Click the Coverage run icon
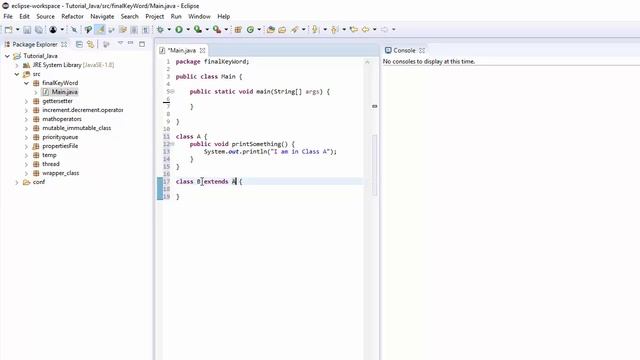This screenshot has height=360, width=640. coord(198,29)
